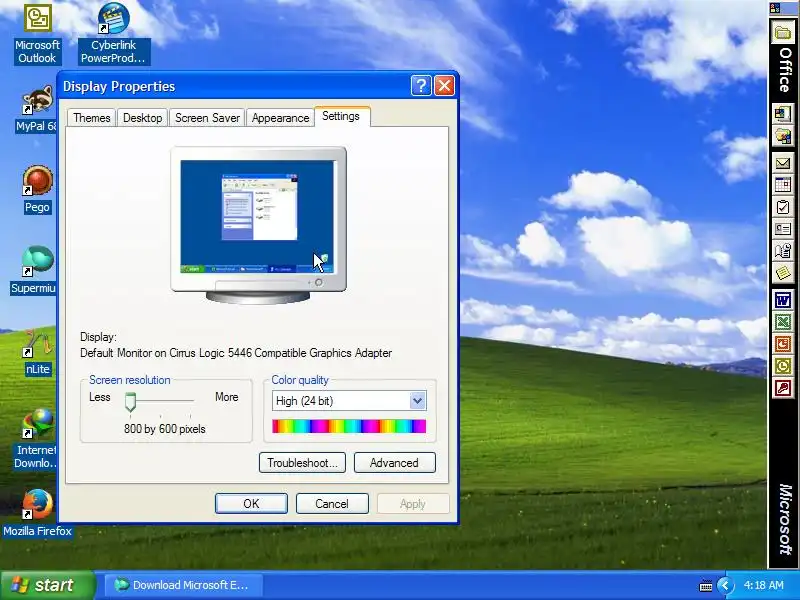Close the Display Properties window
Viewport: 800px width, 600px height.
coord(444,86)
